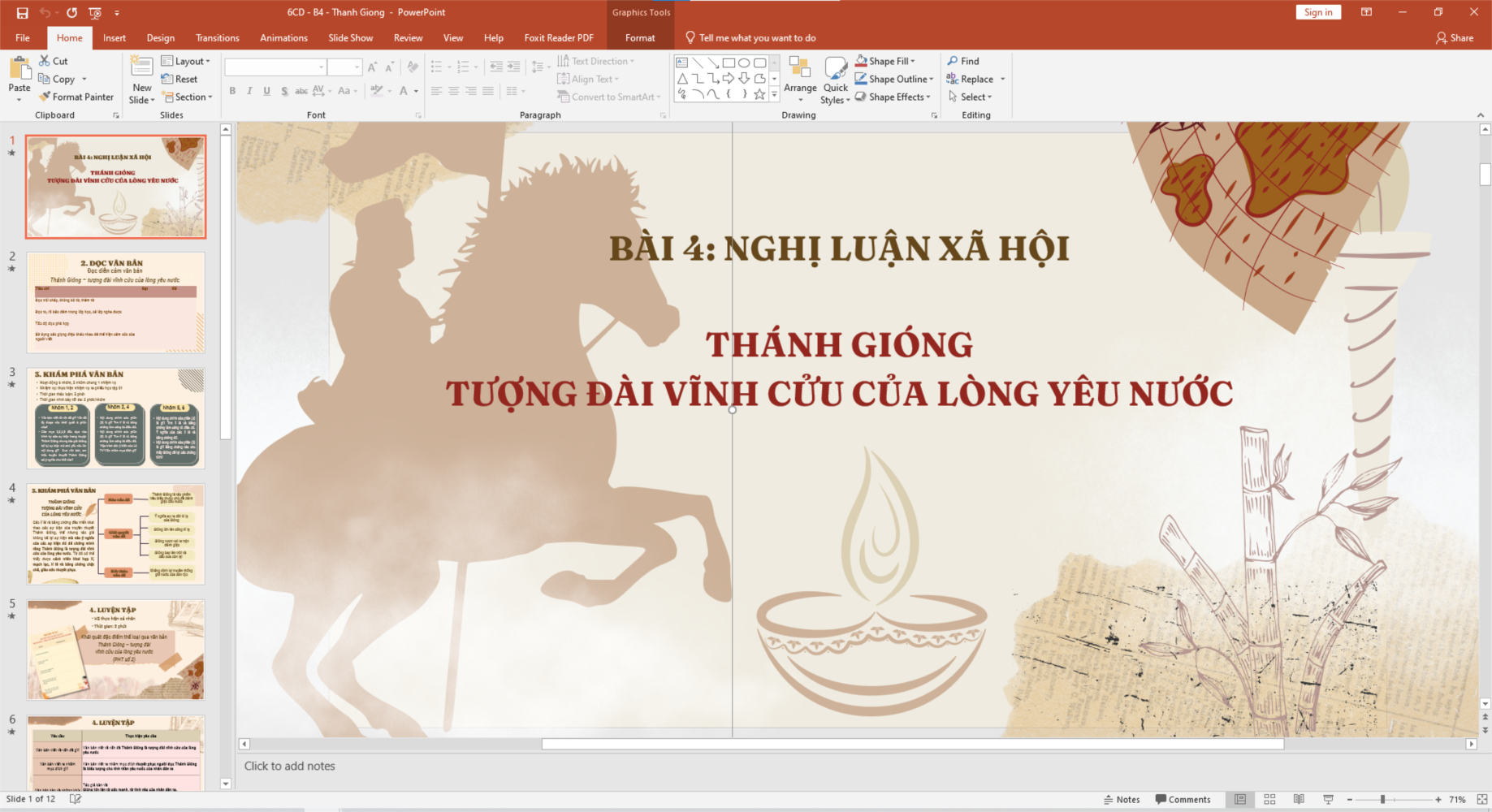
Task: Click Fit slide to current window icon
Action: pos(1481,800)
